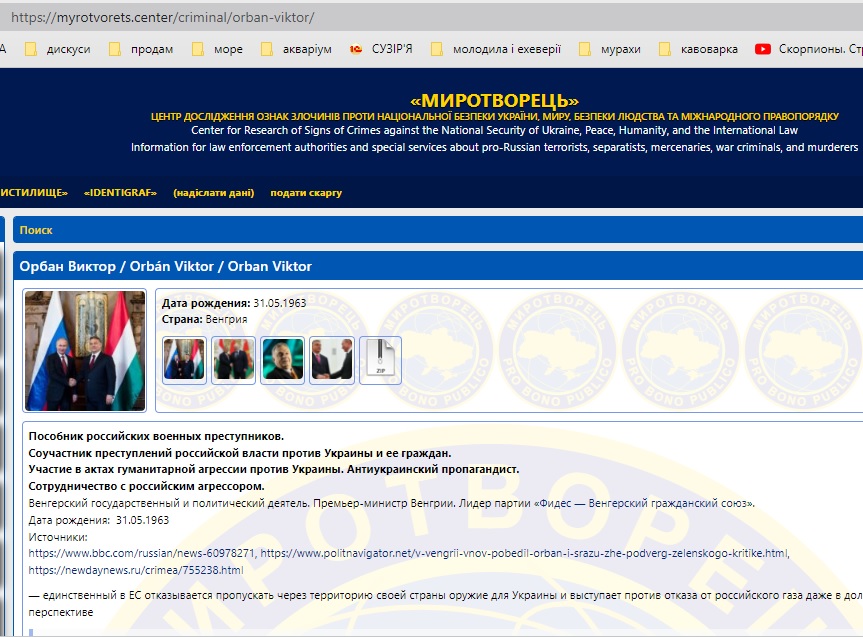Open the молодила і ехеверії bookmark folder

[x=496, y=50]
